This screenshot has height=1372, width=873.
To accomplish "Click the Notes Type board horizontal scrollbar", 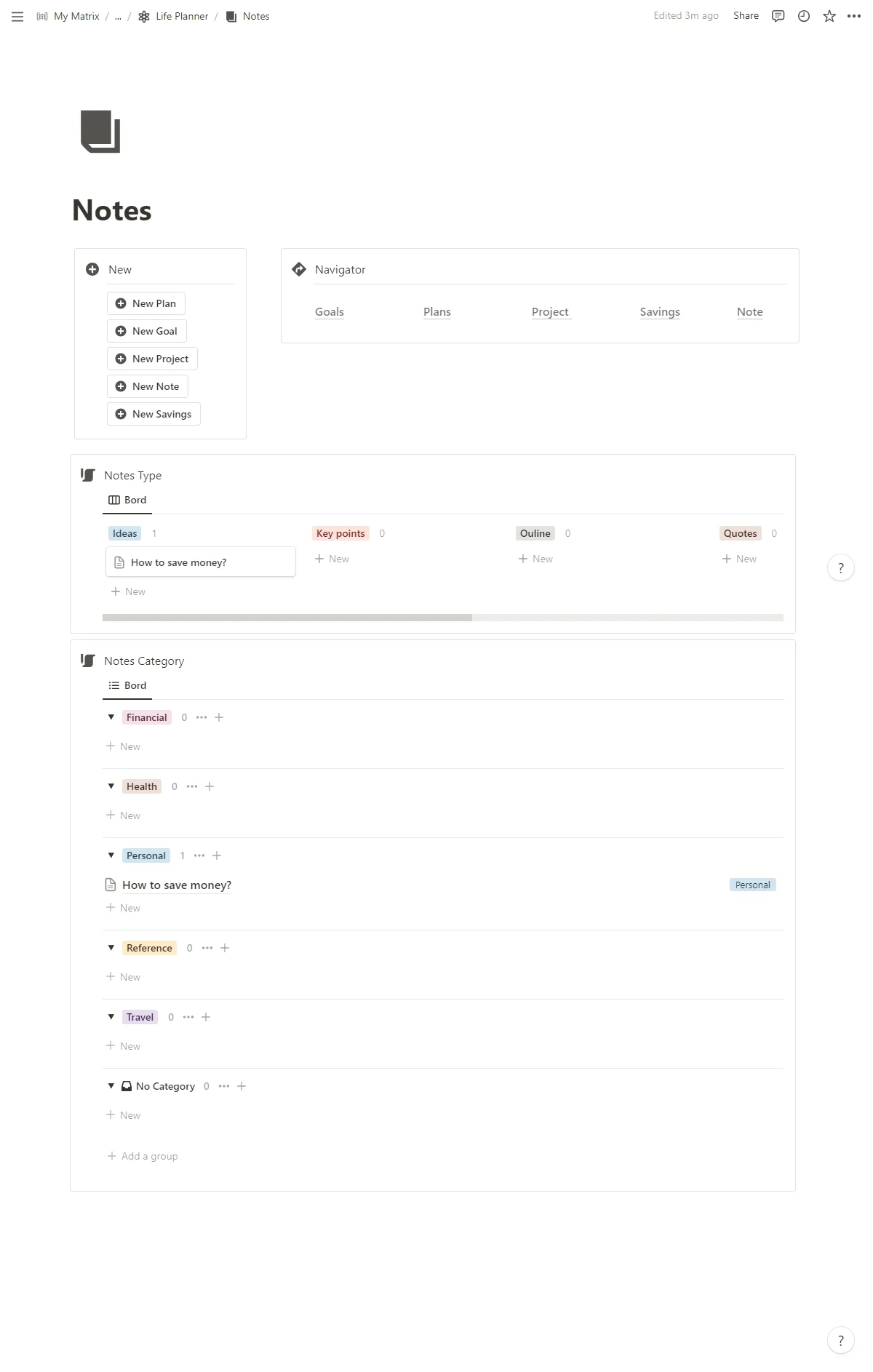I will [287, 618].
